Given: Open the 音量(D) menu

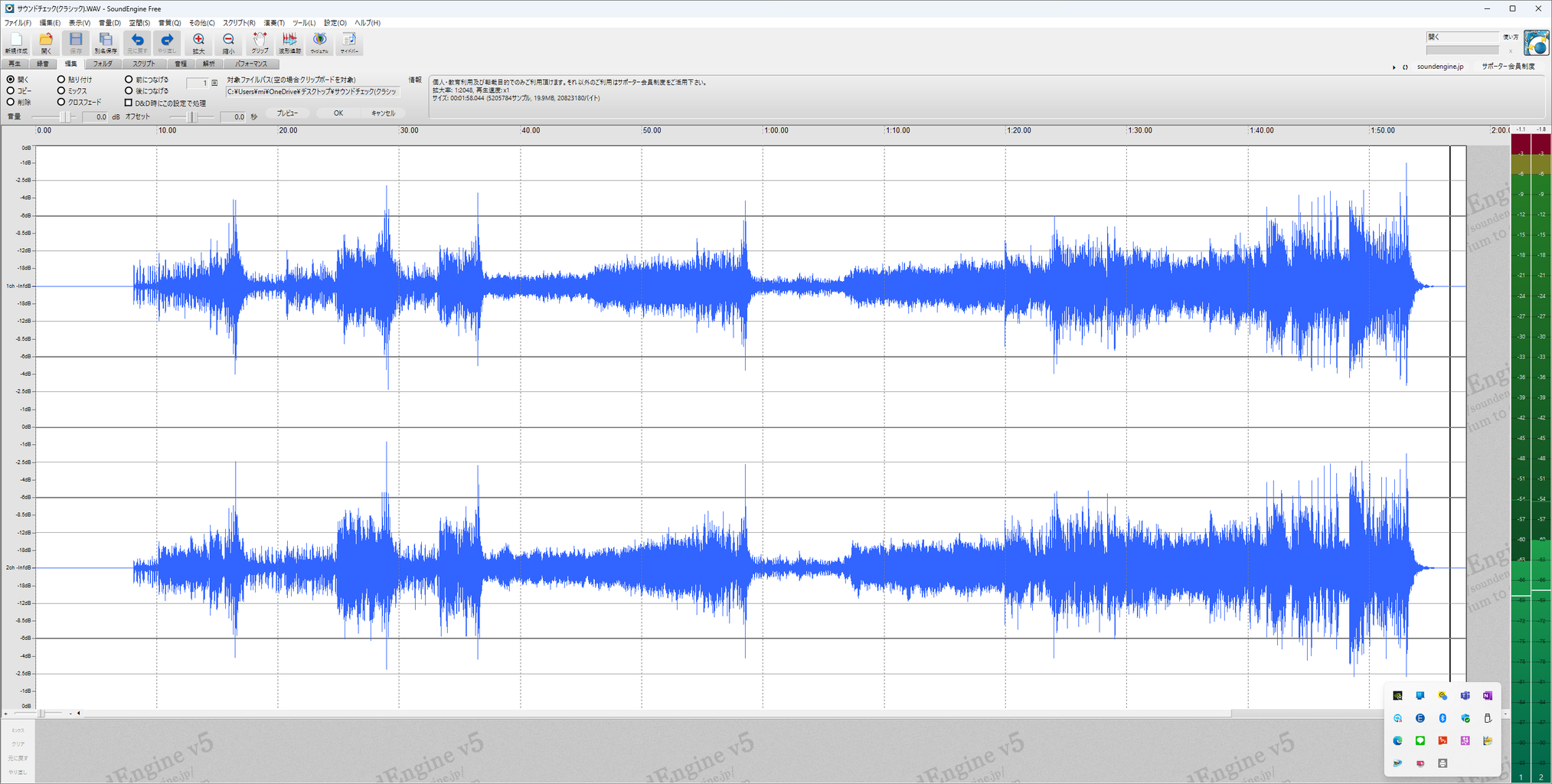Looking at the screenshot, I should [x=109, y=23].
